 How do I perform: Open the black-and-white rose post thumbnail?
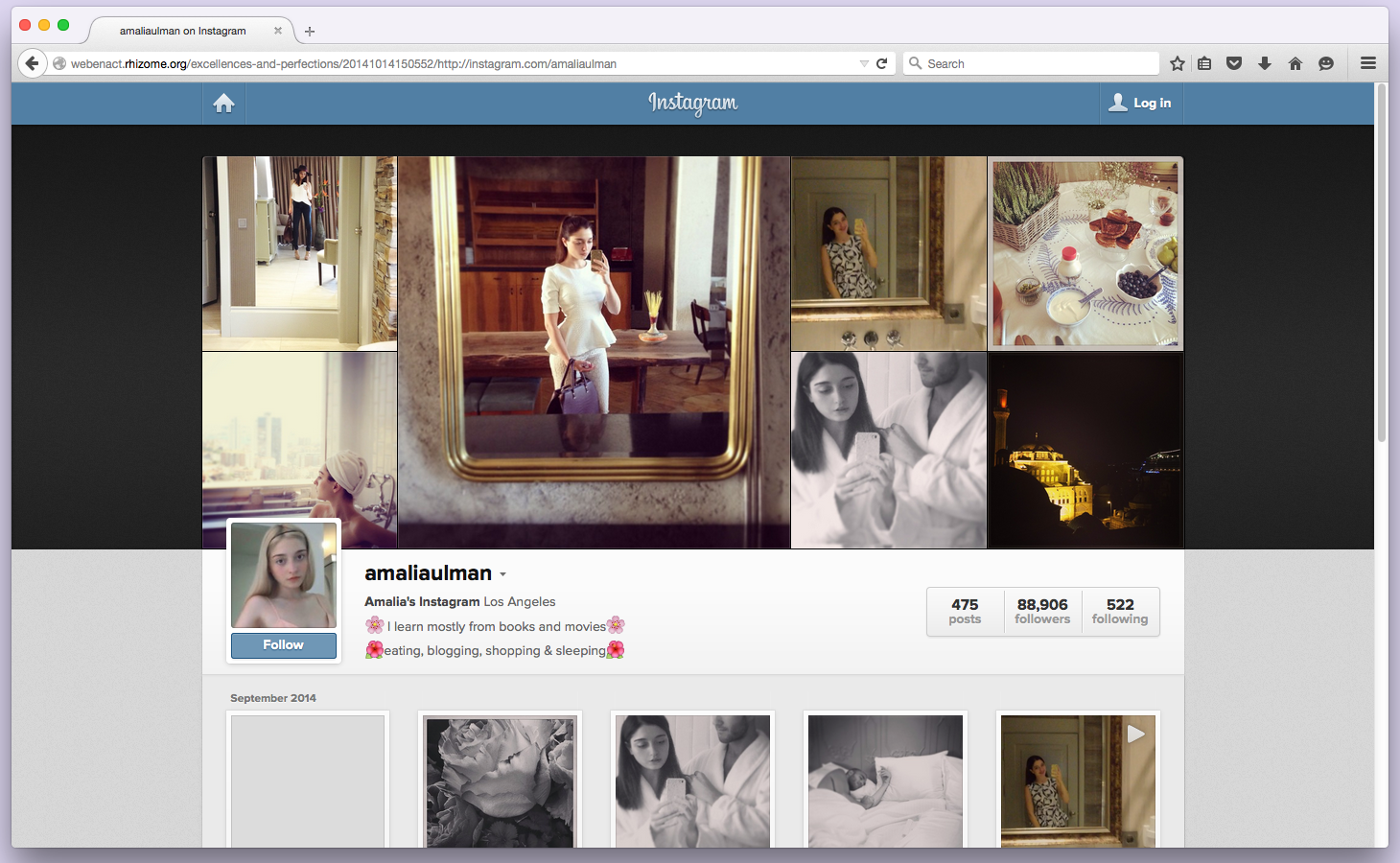[x=501, y=782]
